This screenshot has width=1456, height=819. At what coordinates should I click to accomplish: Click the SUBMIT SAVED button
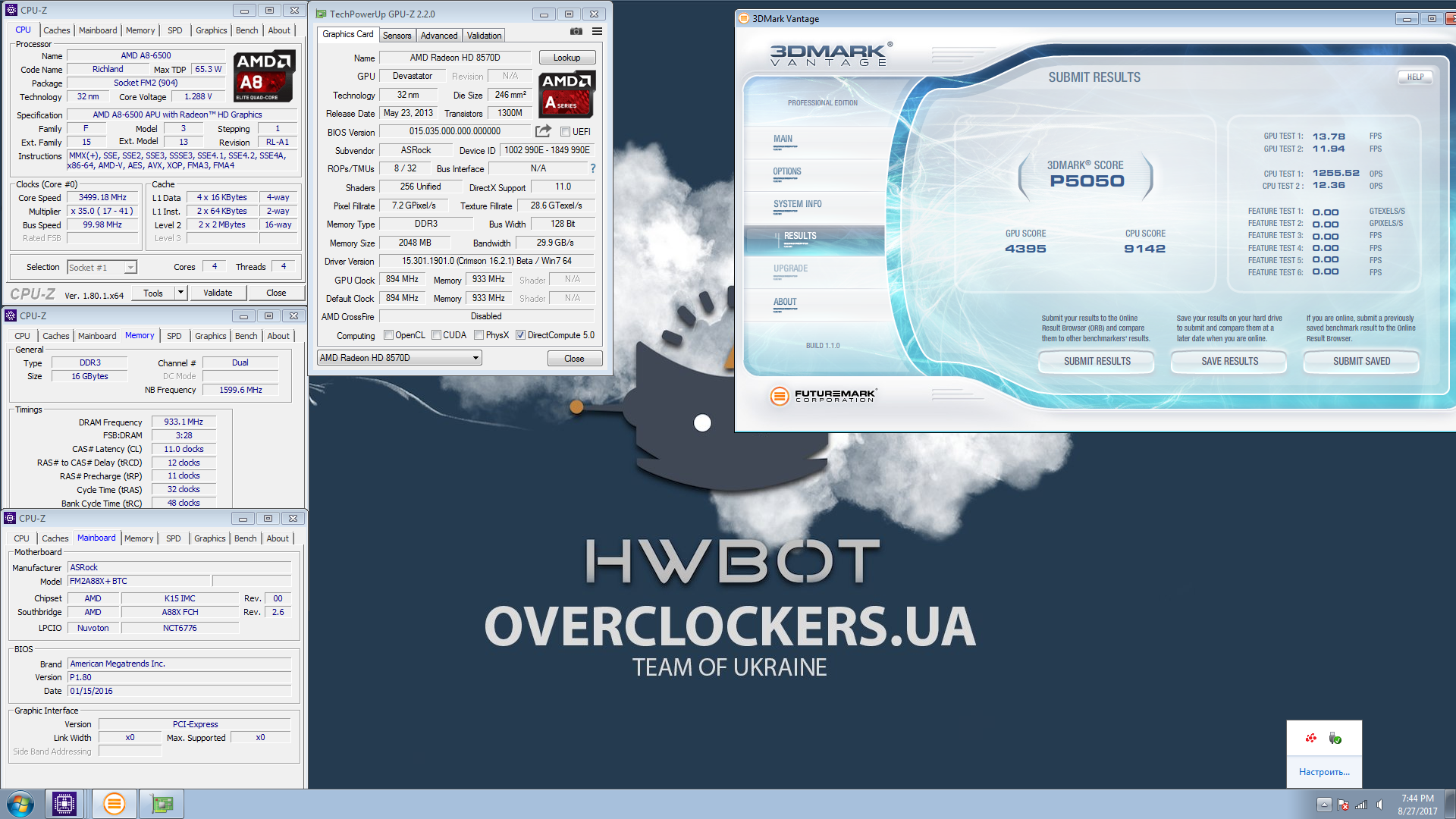pyautogui.click(x=1361, y=362)
